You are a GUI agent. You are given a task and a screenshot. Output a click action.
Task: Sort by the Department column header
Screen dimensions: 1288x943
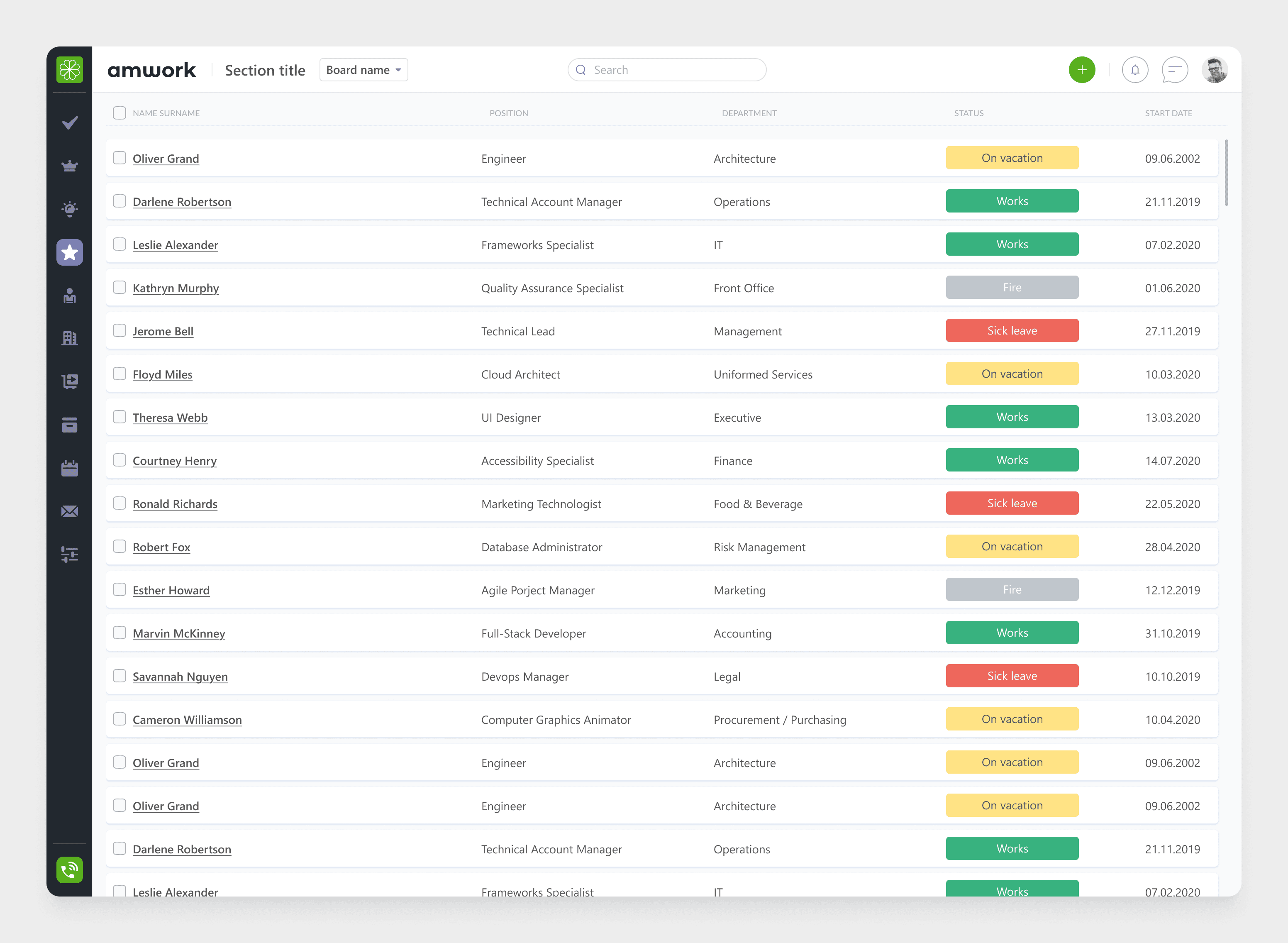click(x=749, y=113)
